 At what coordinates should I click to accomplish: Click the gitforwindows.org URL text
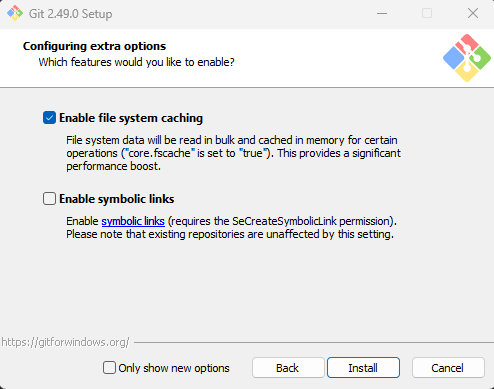65,342
